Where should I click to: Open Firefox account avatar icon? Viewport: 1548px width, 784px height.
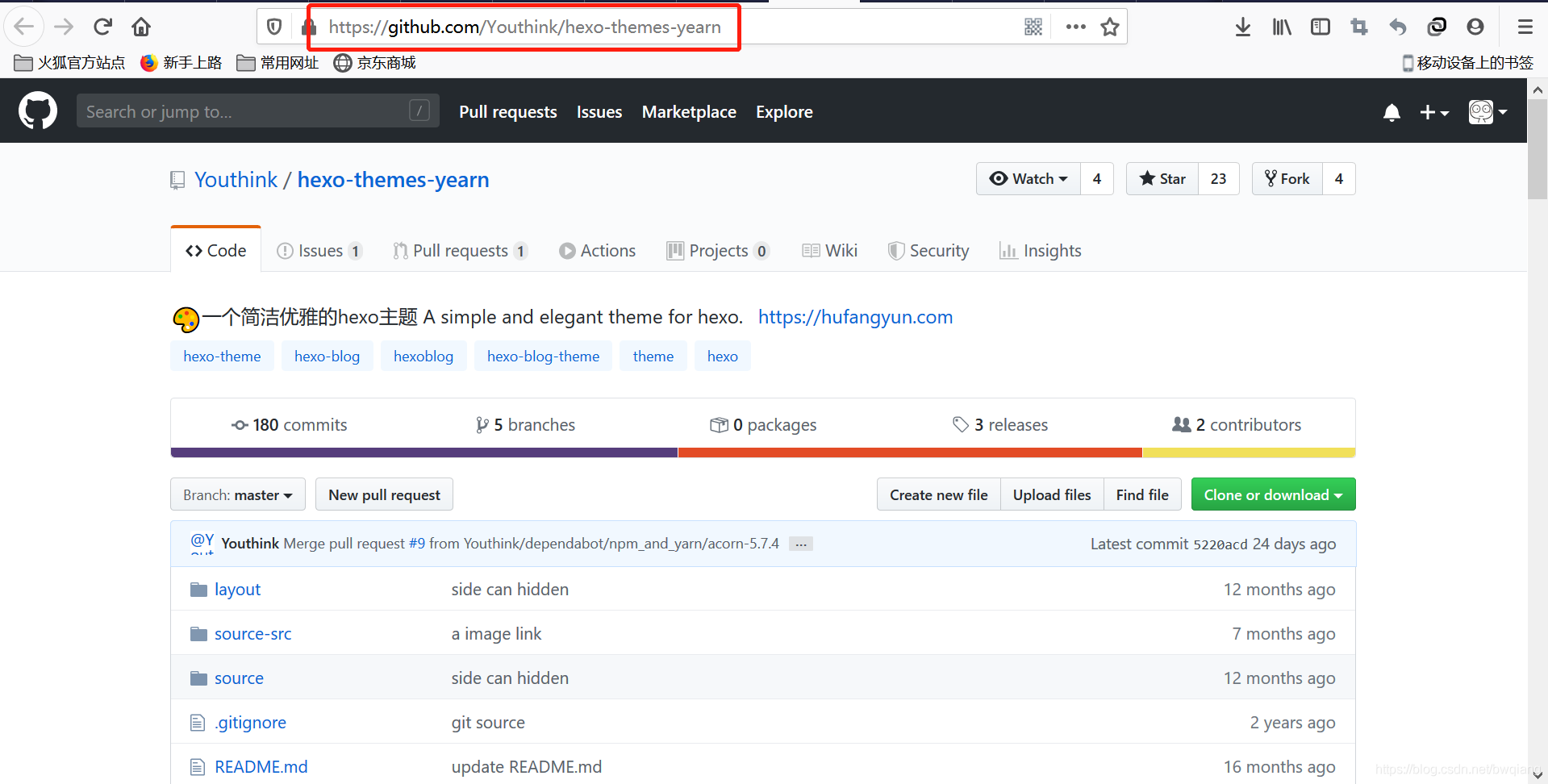point(1475,27)
